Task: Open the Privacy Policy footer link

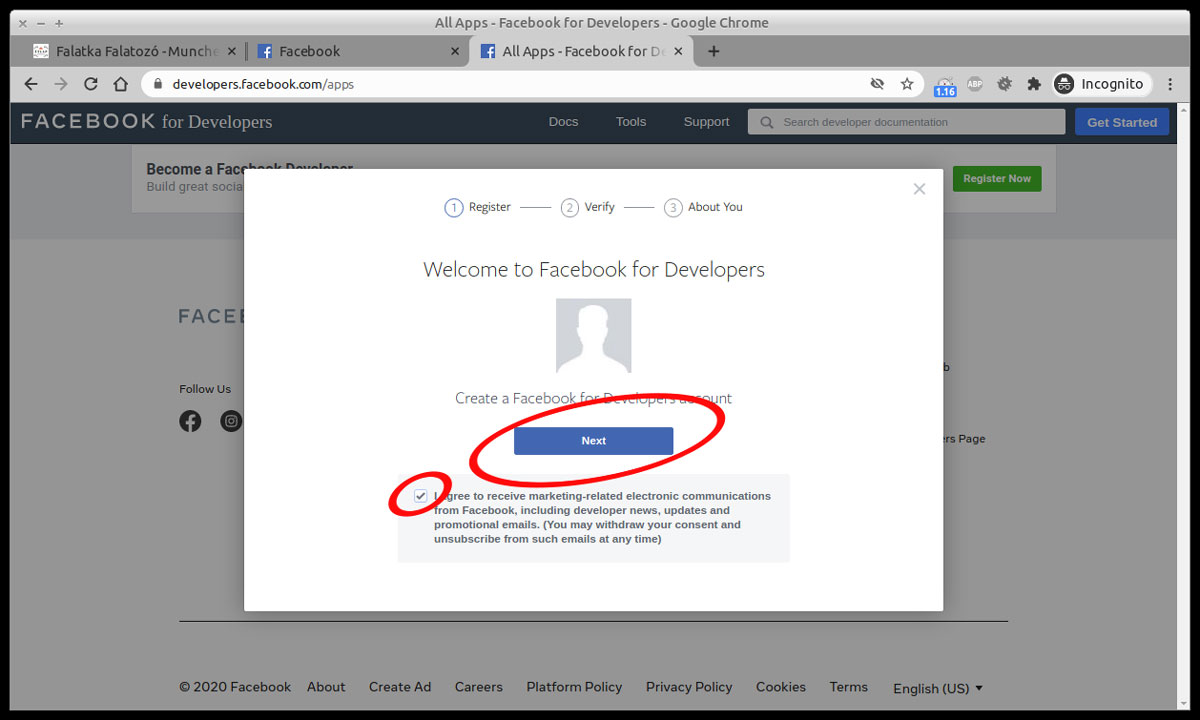Action: (688, 687)
